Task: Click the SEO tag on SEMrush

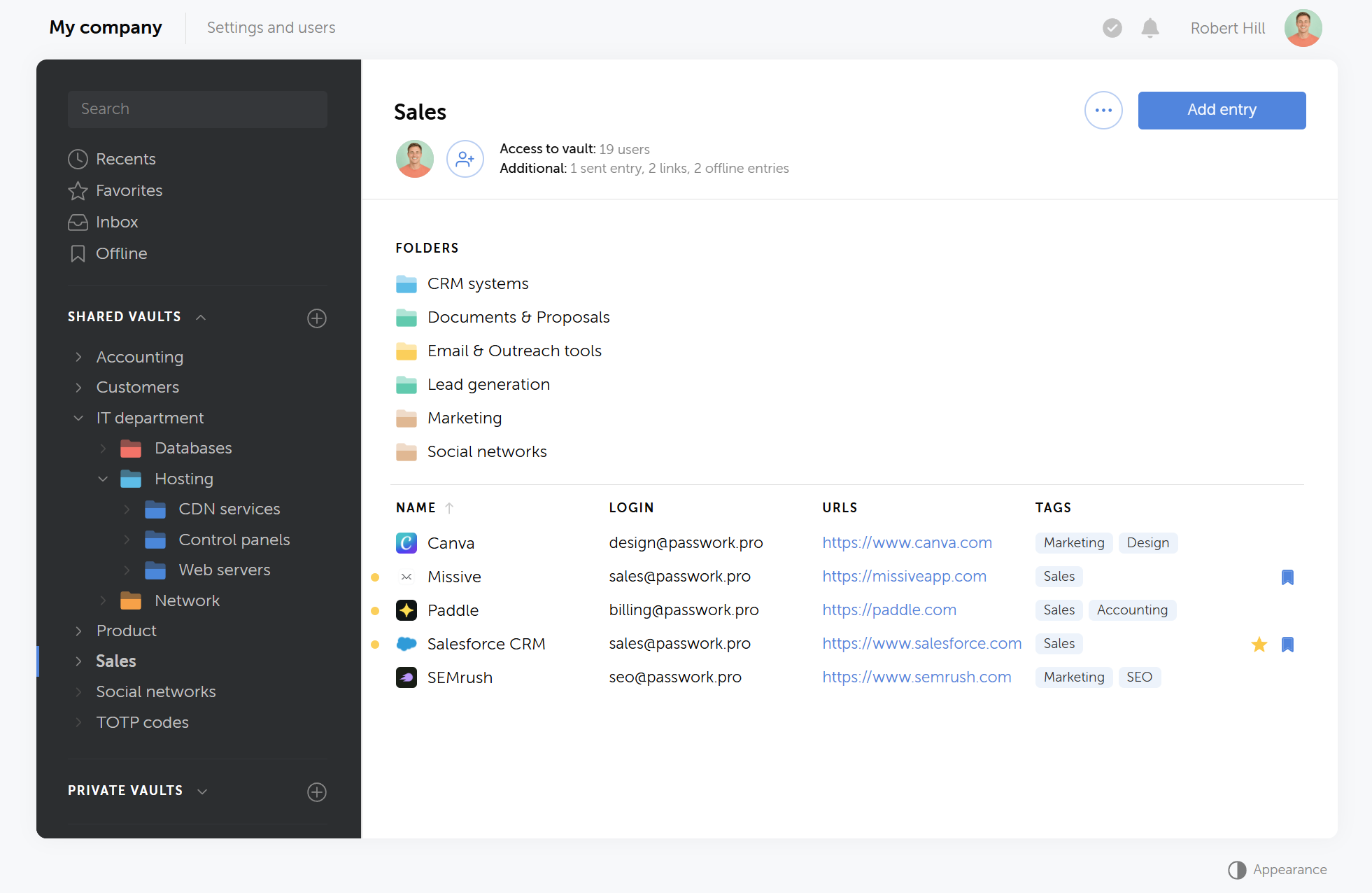Action: [x=1140, y=677]
